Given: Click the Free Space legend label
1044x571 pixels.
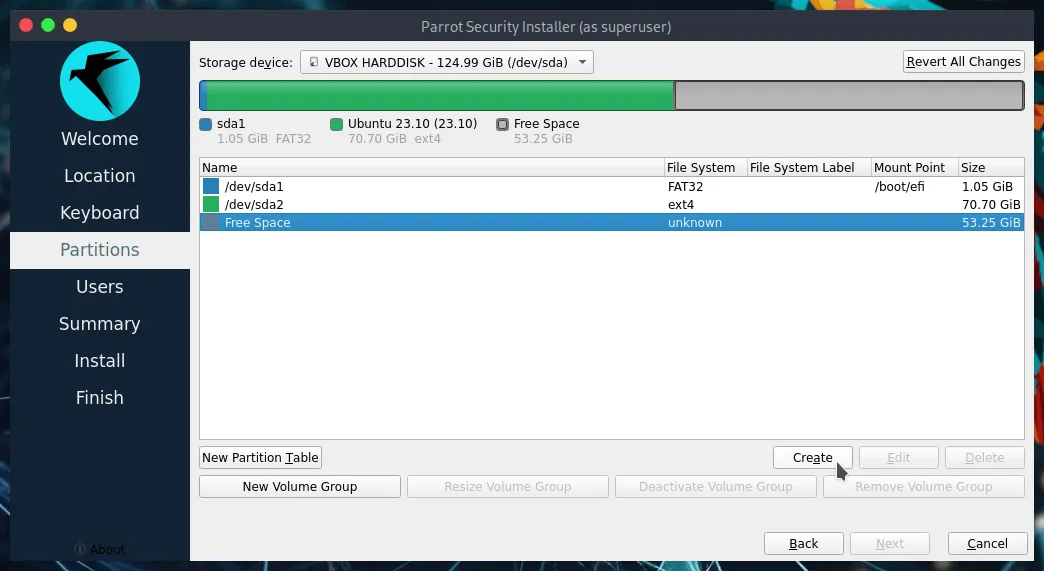Looking at the screenshot, I should [546, 124].
